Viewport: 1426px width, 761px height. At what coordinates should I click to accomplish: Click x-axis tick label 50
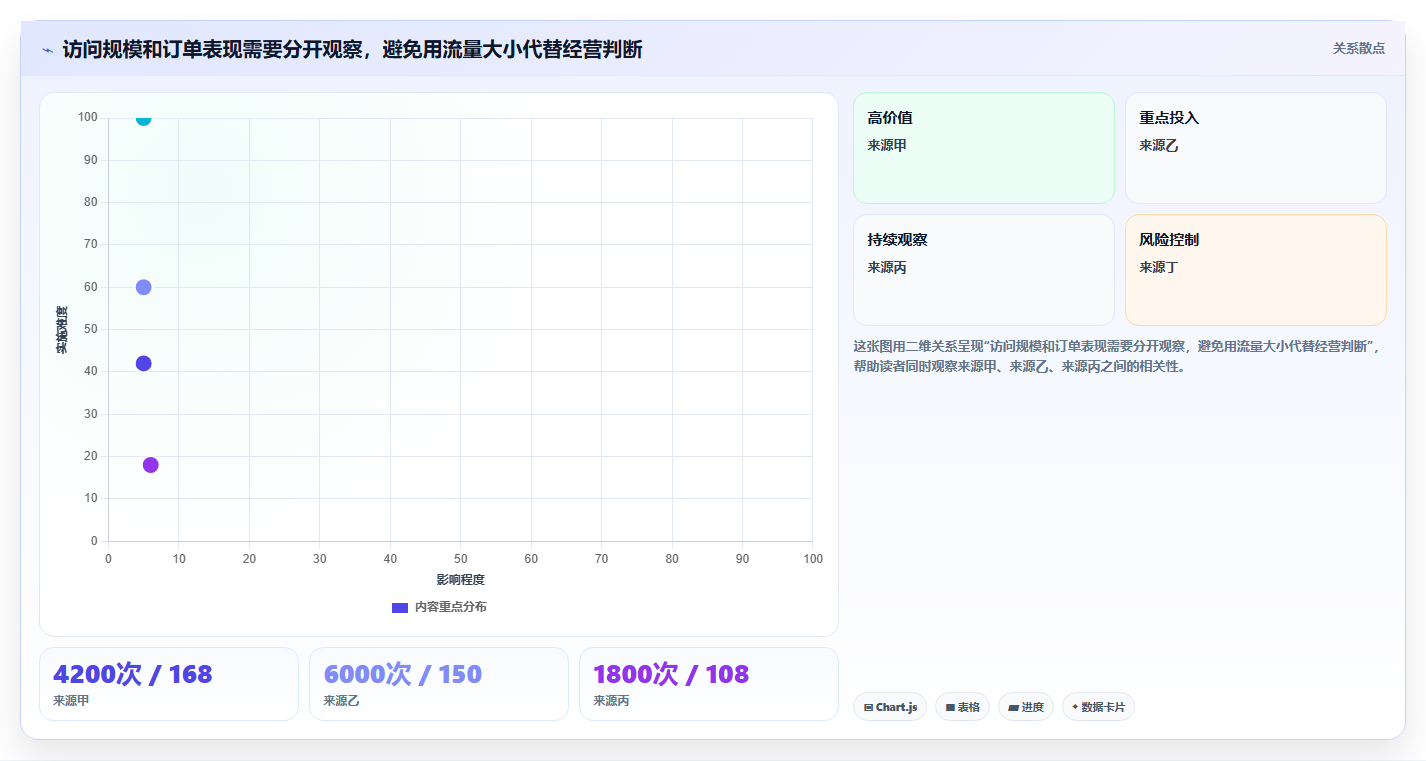coord(460,559)
